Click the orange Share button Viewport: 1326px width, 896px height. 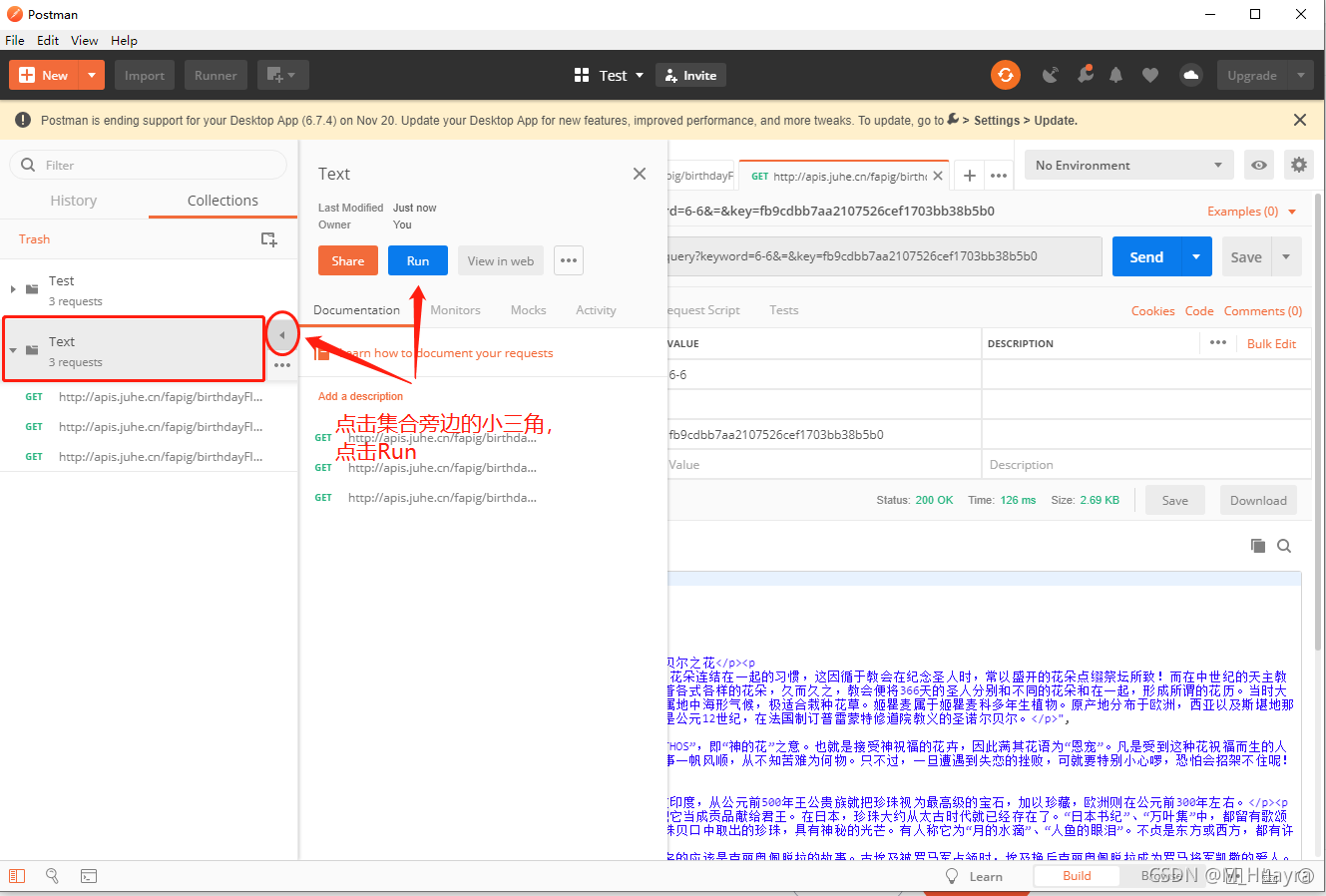coord(347,260)
